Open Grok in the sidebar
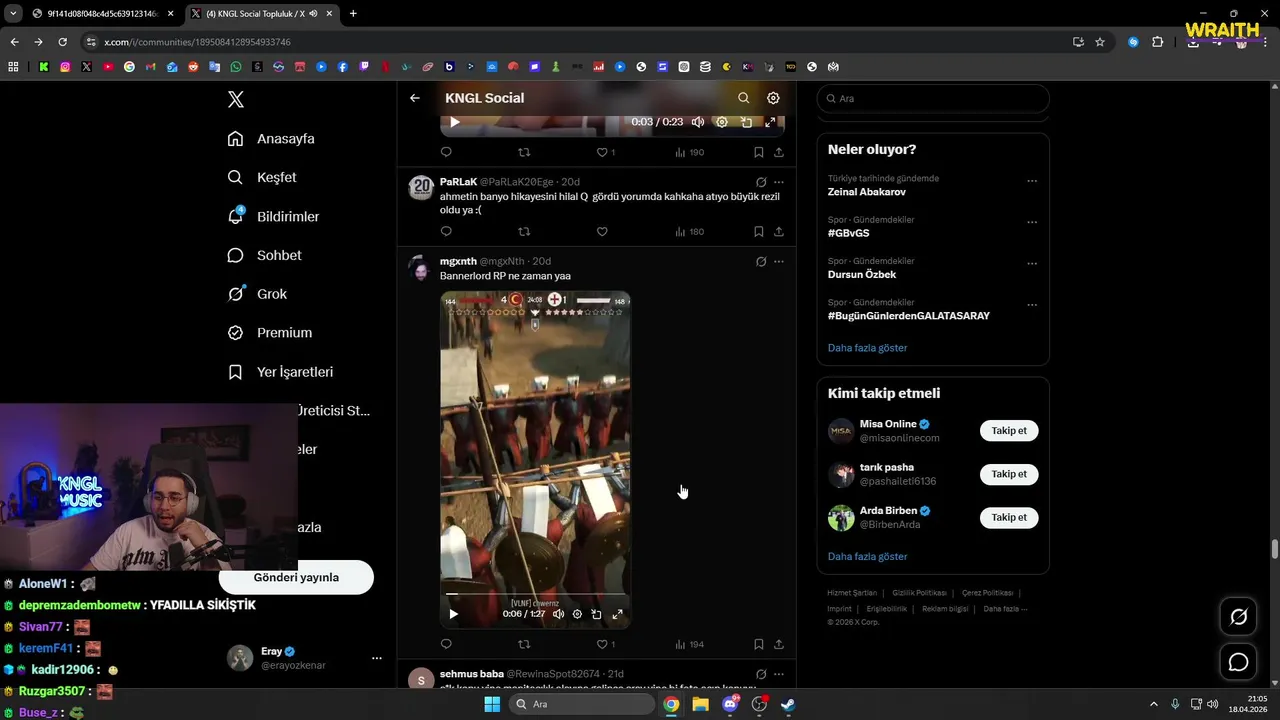This screenshot has height=720, width=1280. coord(257,294)
